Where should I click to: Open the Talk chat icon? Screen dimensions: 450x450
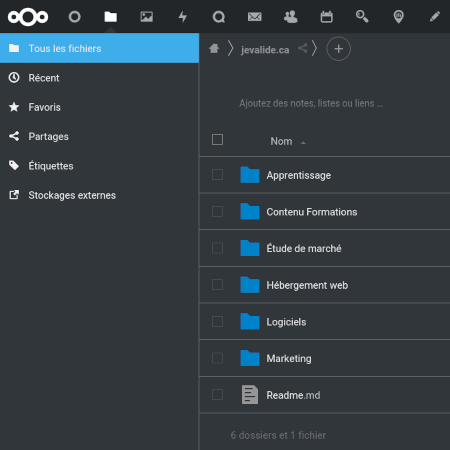click(x=219, y=17)
